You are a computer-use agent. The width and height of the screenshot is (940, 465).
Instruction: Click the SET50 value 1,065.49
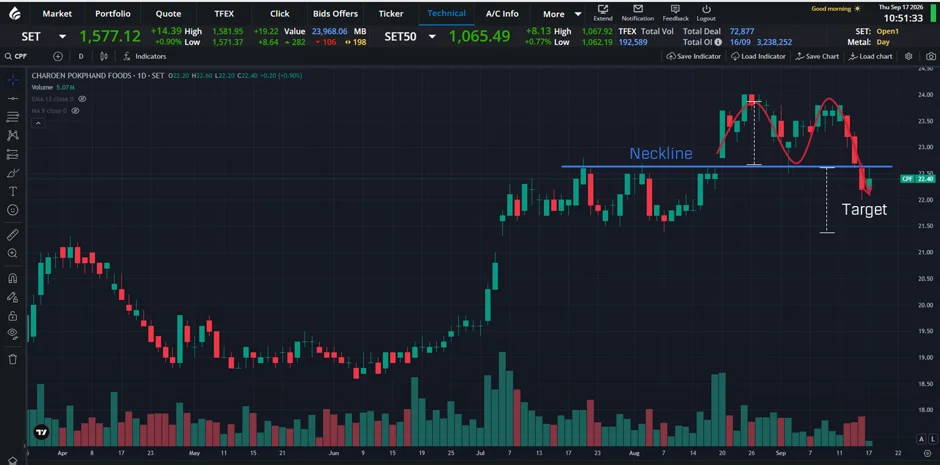click(480, 37)
